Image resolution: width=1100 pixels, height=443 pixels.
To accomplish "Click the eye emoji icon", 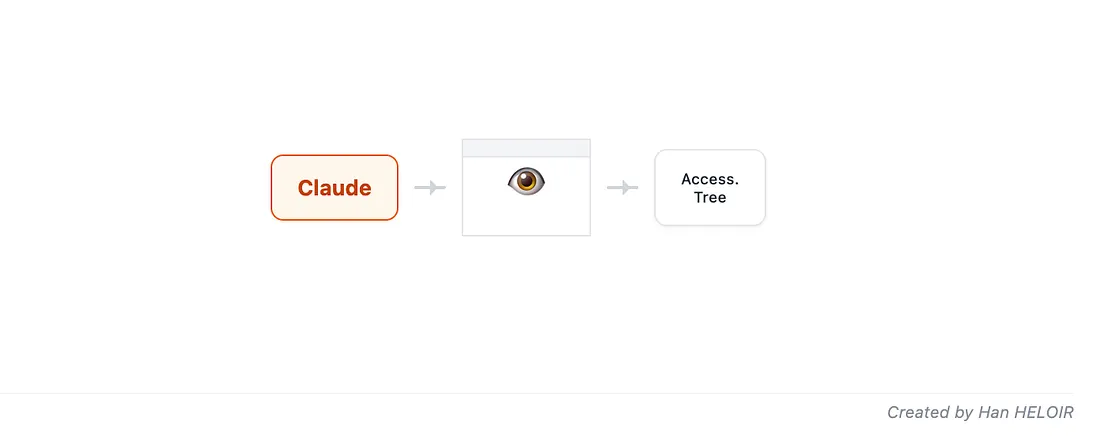I will coord(526,181).
